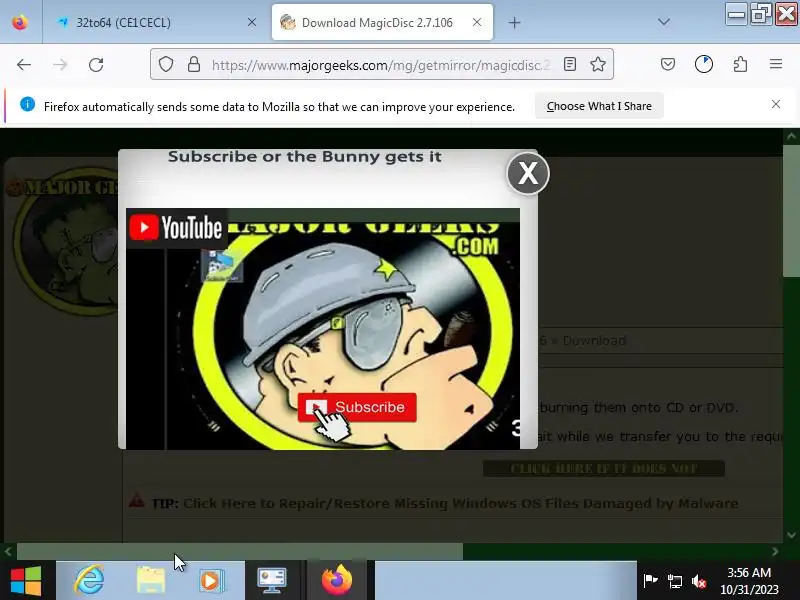Bookmark this page with the star icon
This screenshot has height=600, width=800.
point(597,64)
